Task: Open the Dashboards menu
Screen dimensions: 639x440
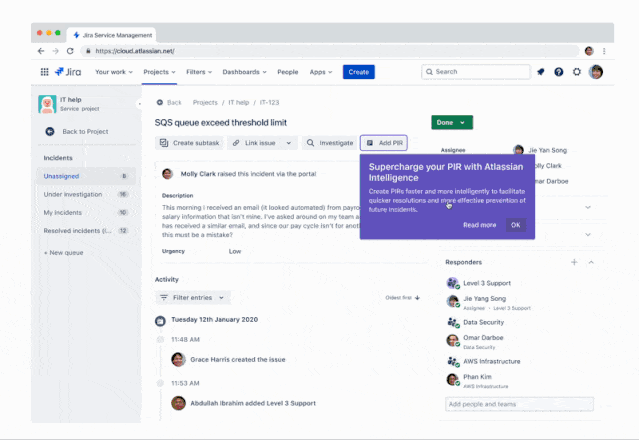Action: pos(244,72)
